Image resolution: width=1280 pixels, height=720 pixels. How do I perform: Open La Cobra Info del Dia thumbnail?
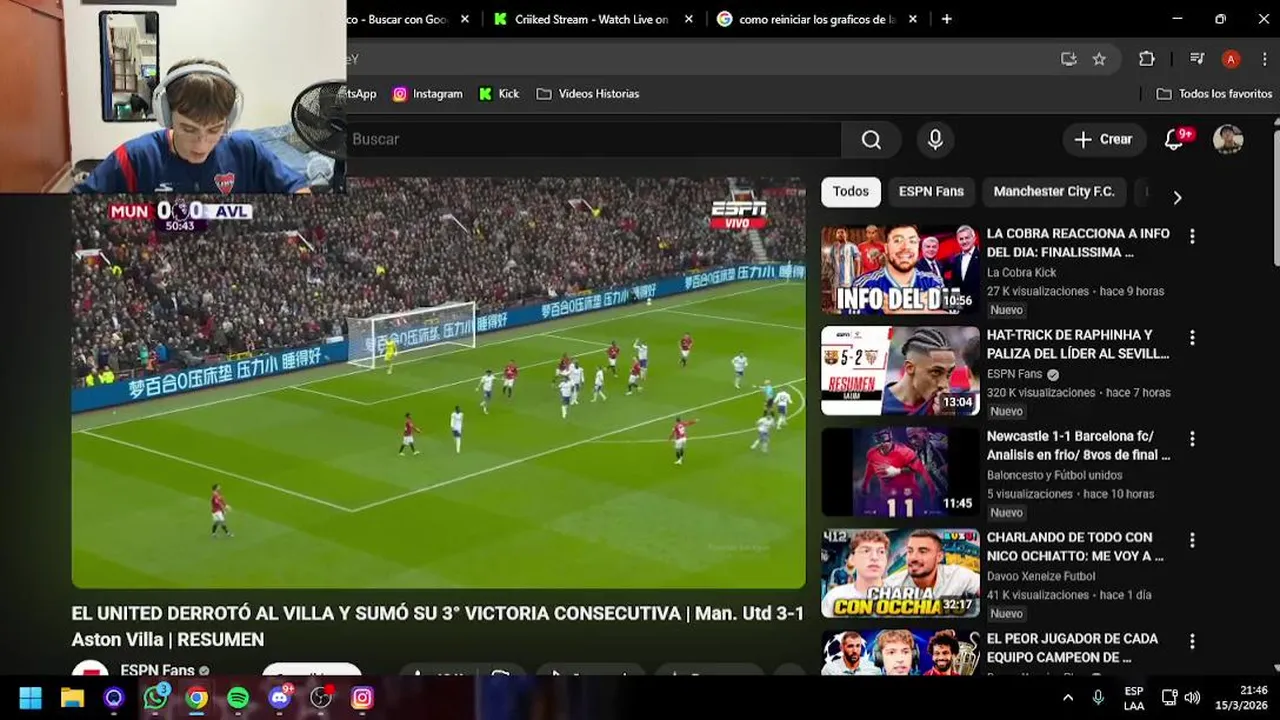point(900,270)
